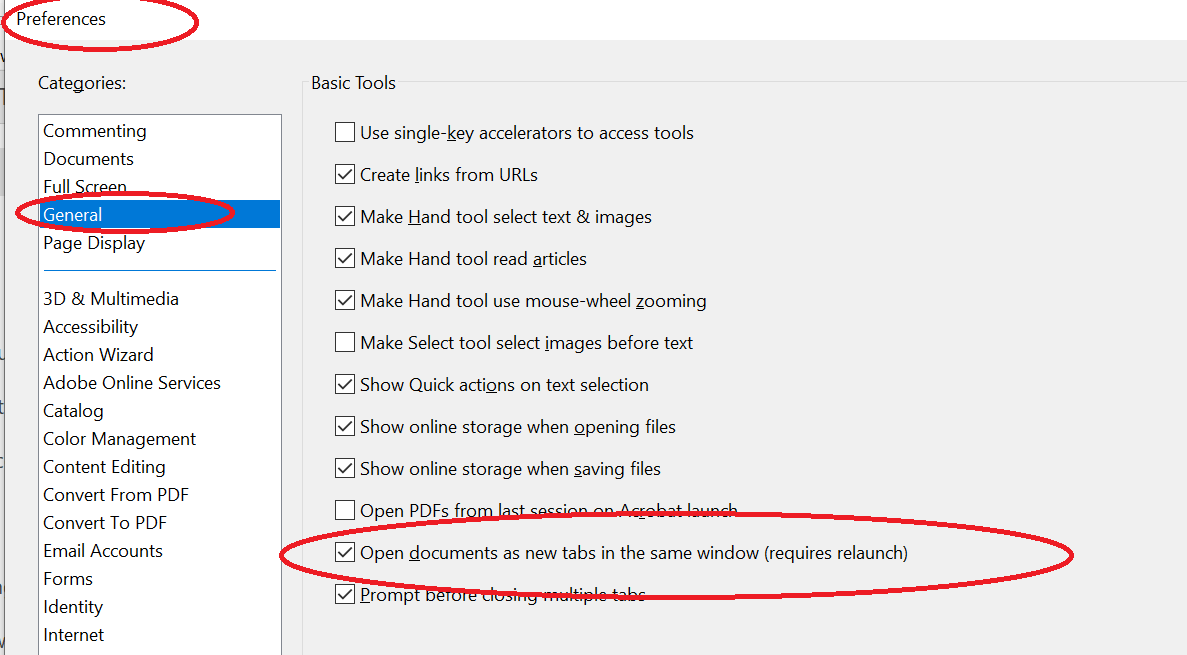The image size is (1187, 655).
Task: Uncheck Make Hand tool read articles
Action: (x=345, y=258)
